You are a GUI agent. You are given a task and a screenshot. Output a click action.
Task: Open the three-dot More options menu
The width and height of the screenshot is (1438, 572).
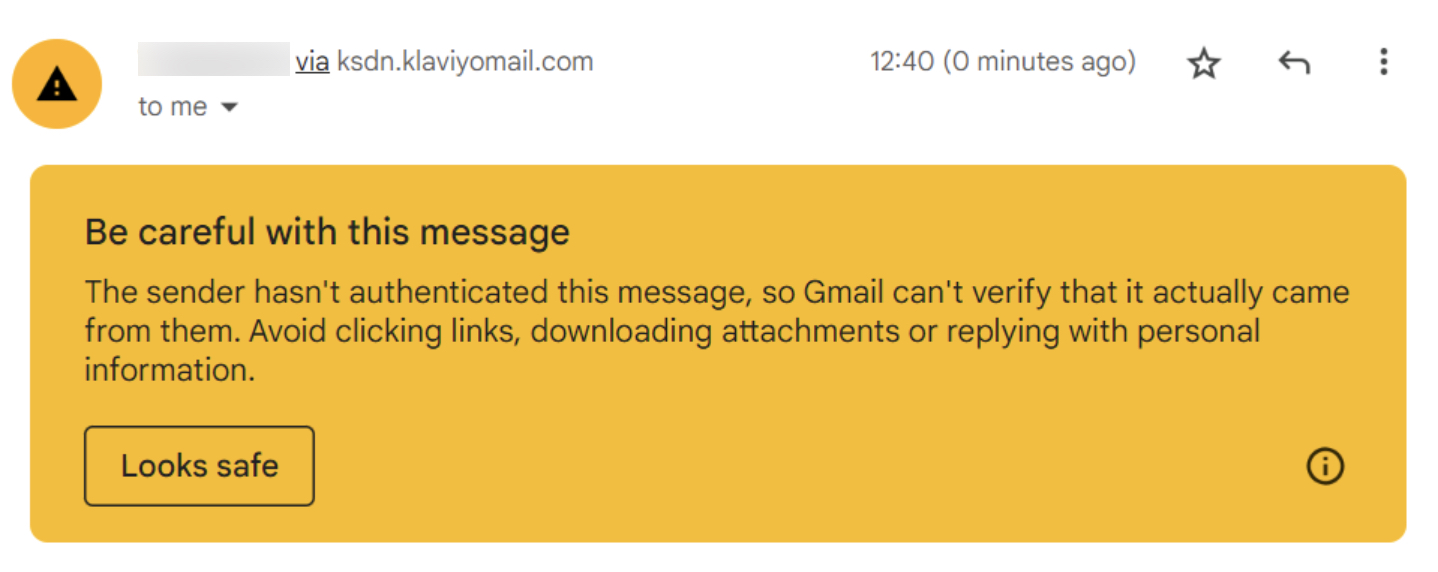[1383, 62]
